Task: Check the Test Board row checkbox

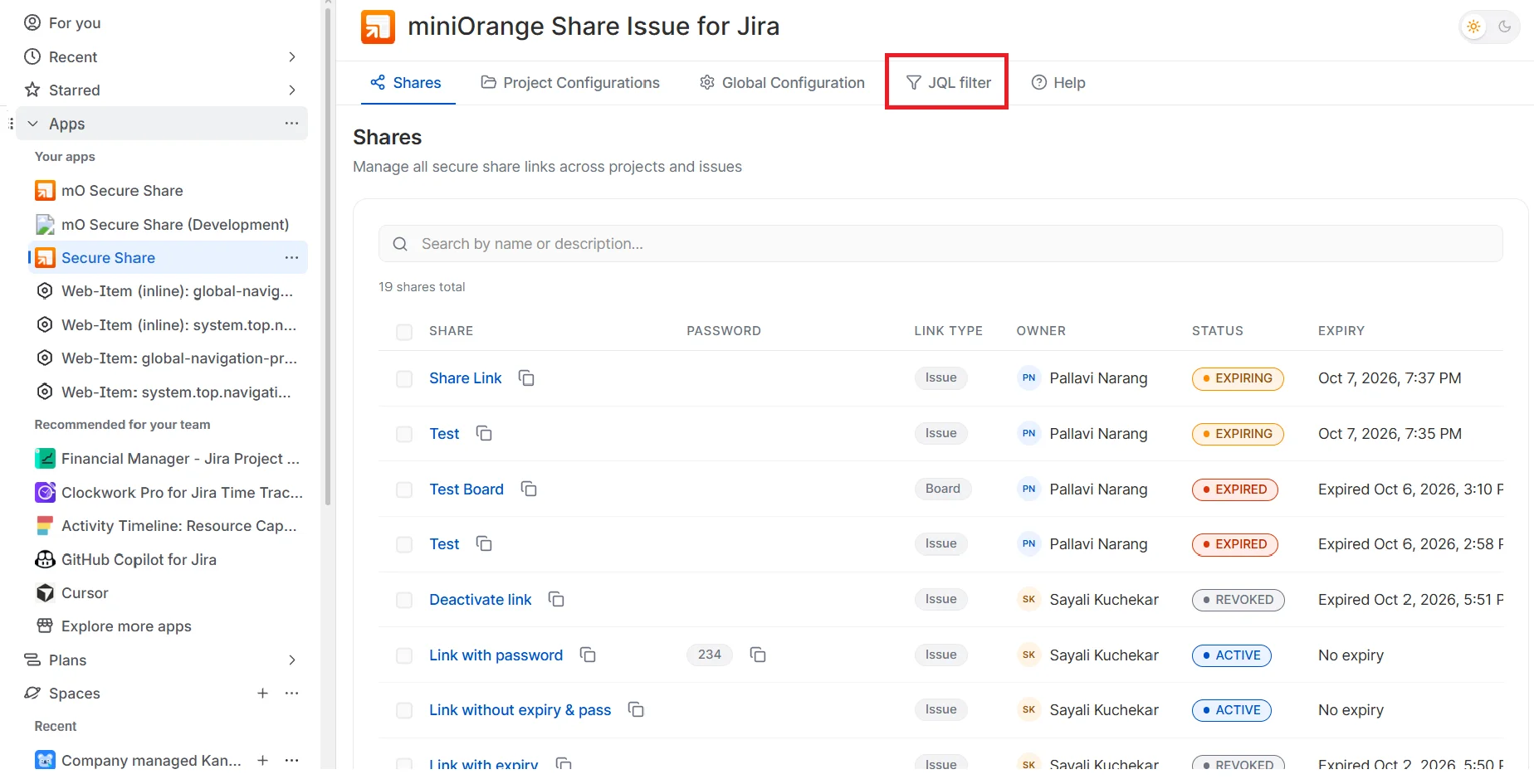Action: (x=404, y=489)
